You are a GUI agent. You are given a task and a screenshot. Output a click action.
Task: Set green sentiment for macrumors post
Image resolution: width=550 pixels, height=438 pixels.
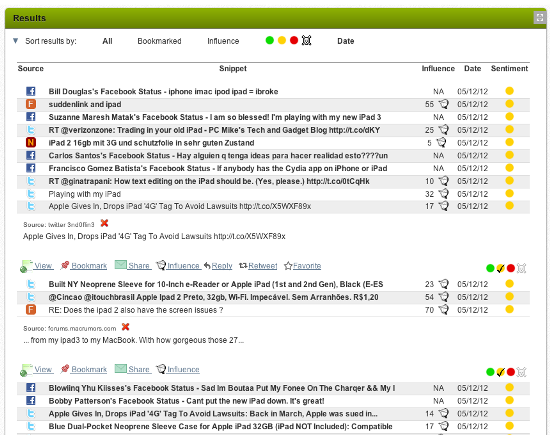pos(490,372)
